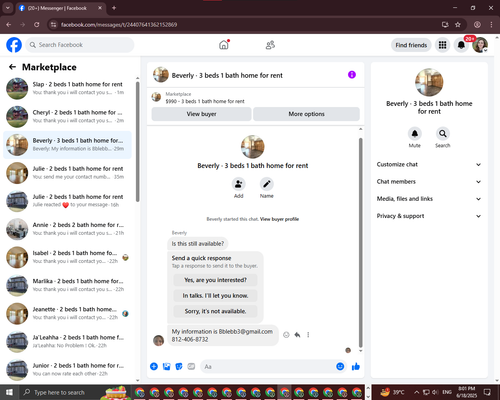Open the clock and date in taskbar

tap(466, 392)
